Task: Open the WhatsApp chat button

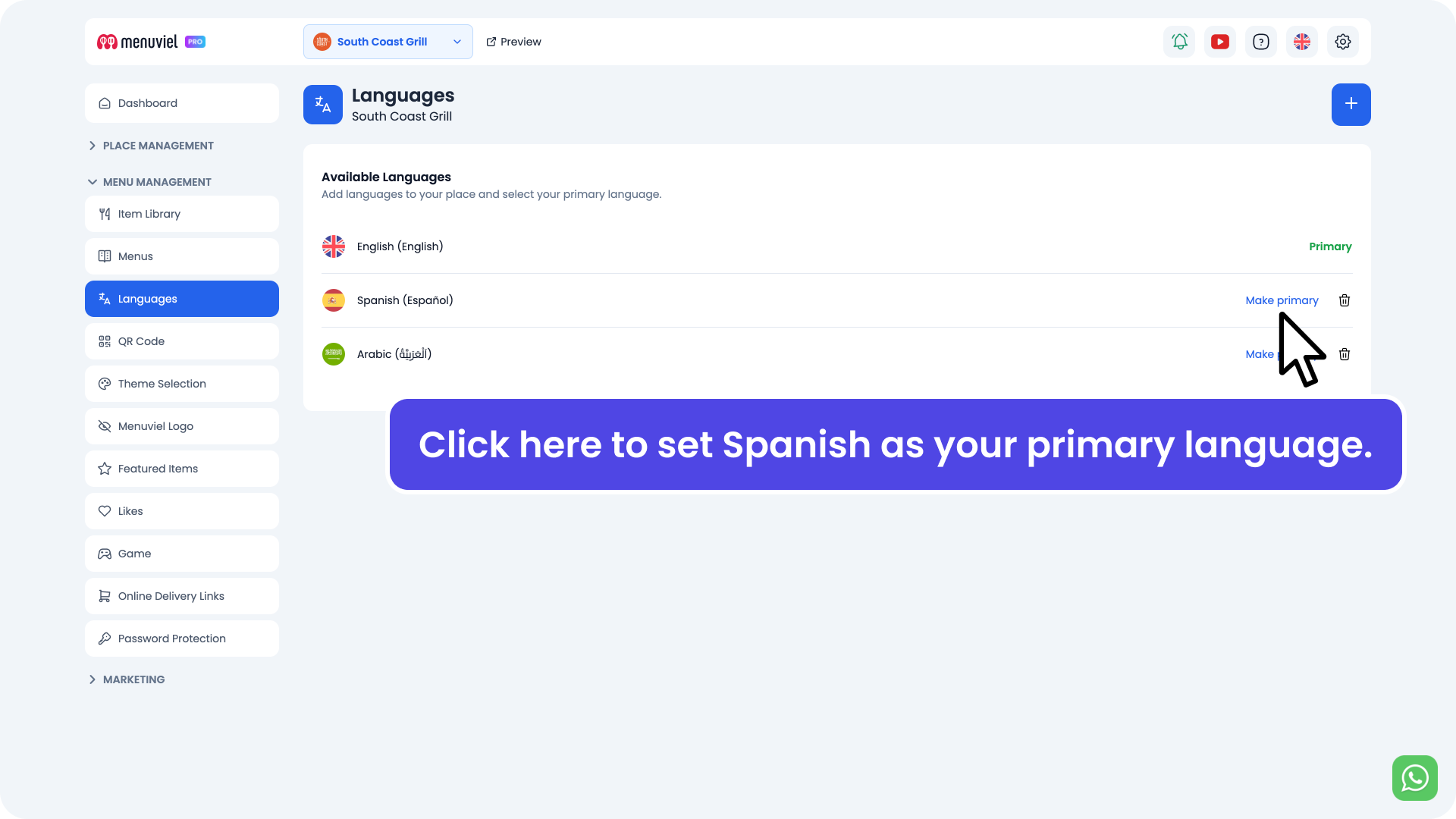Action: click(x=1414, y=777)
